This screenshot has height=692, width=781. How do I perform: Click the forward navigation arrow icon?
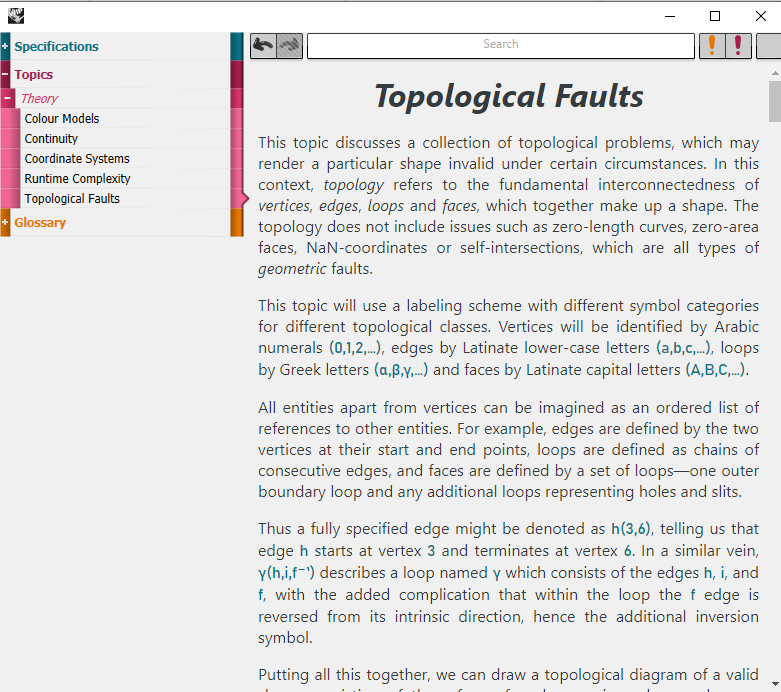click(x=289, y=46)
